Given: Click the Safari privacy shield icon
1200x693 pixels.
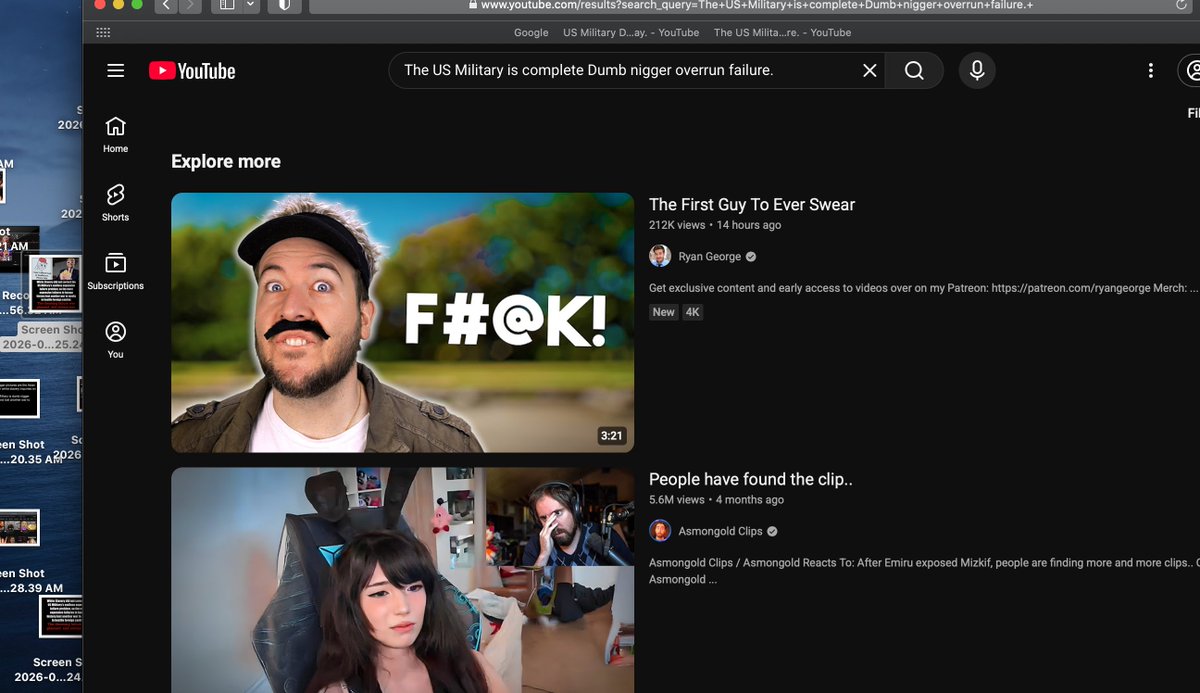Looking at the screenshot, I should pos(284,5).
